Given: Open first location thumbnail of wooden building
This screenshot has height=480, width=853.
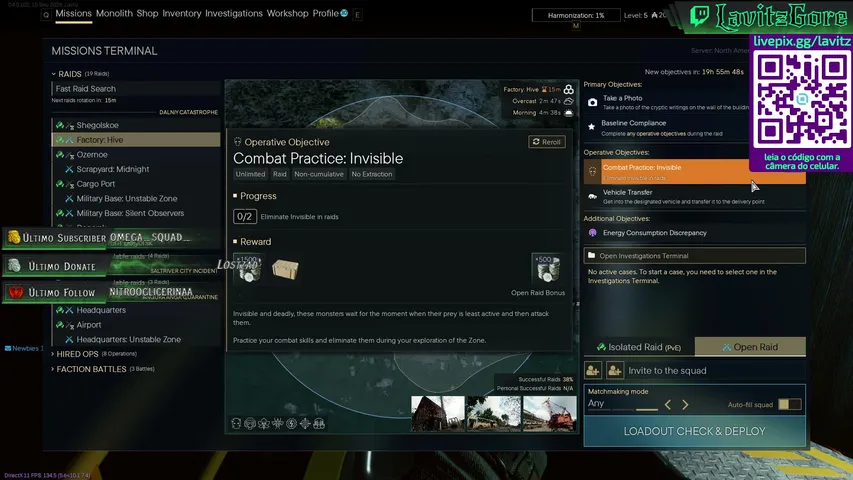Looking at the screenshot, I should click(438, 414).
